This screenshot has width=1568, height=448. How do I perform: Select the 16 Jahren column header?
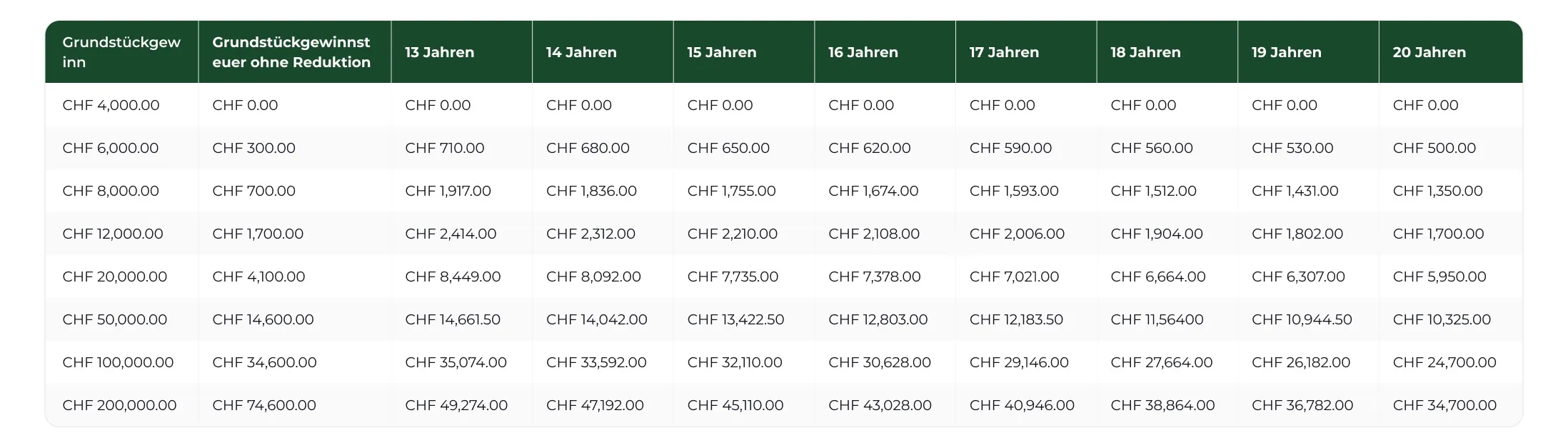click(885, 52)
